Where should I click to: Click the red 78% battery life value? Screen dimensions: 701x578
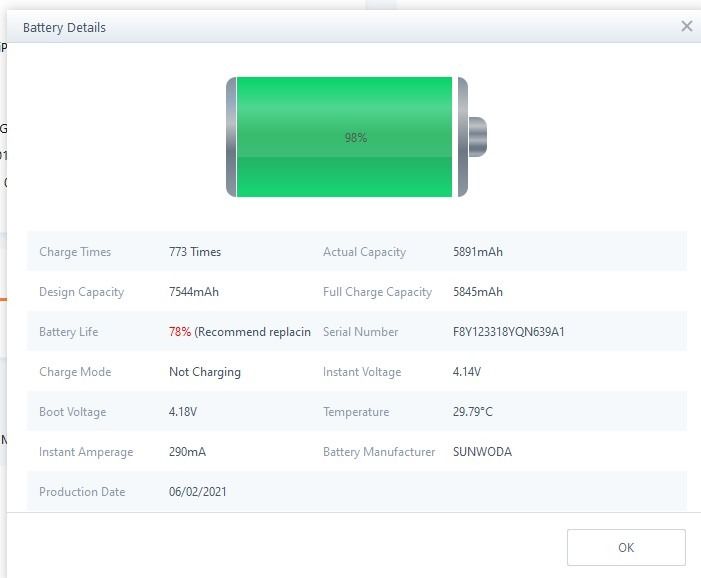180,332
